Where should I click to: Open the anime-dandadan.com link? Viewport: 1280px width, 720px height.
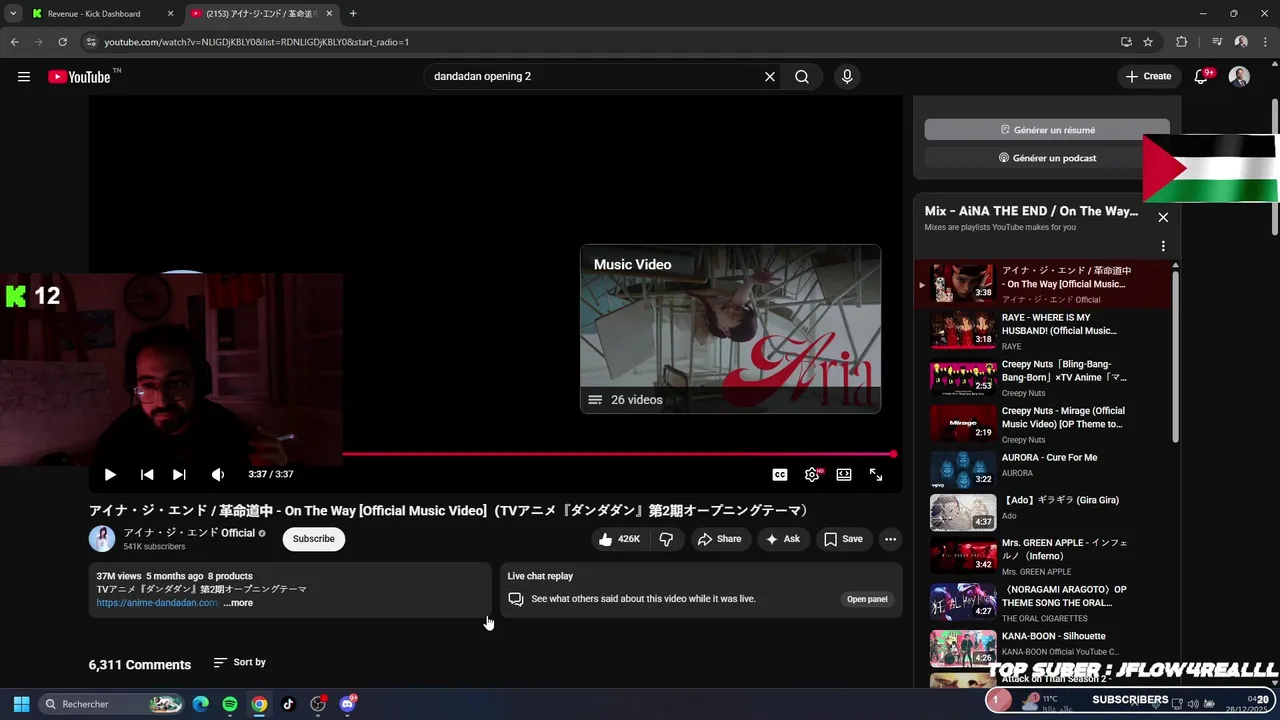point(157,603)
